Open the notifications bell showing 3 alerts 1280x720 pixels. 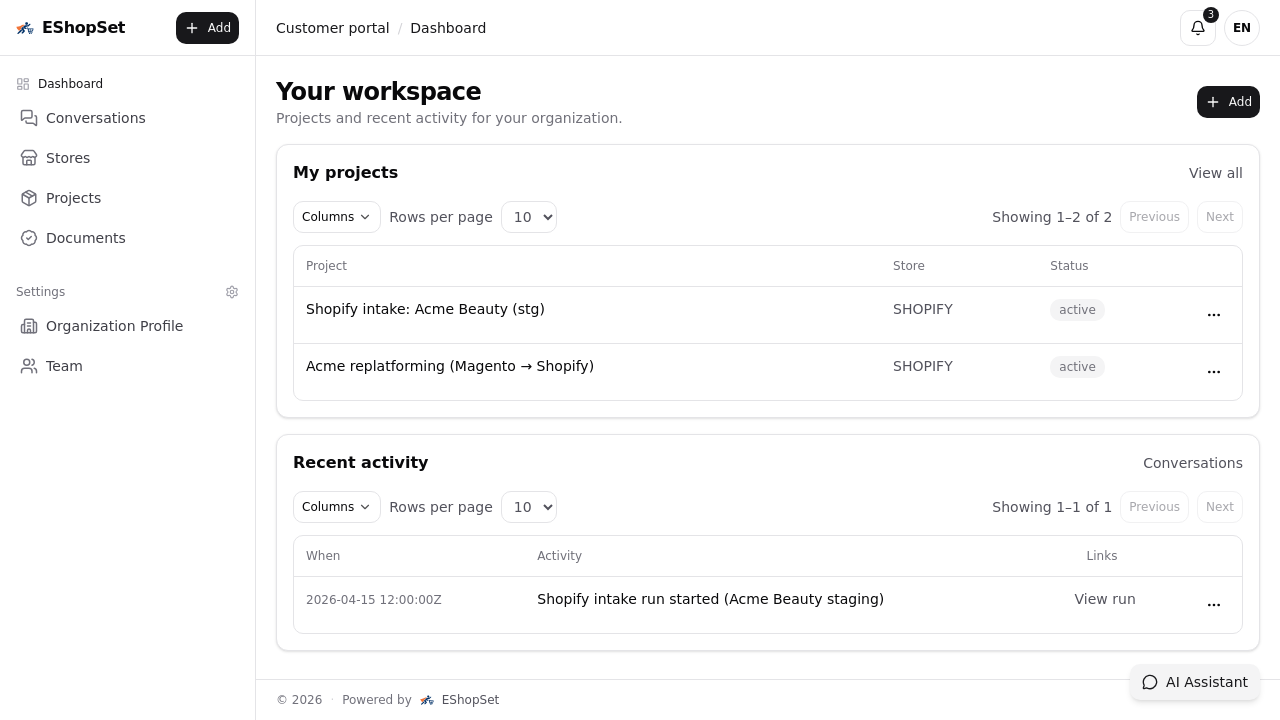(1198, 28)
